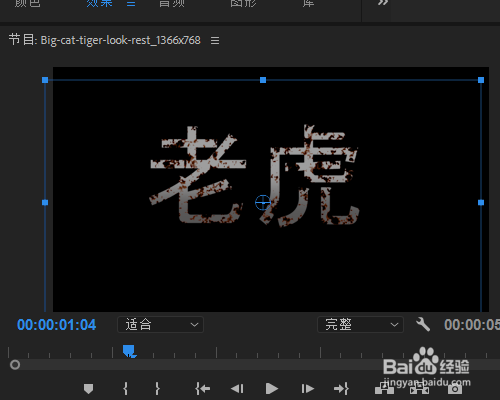500x400 pixels.
Task: Click the left-middle transform handle
Action: pos(45,202)
